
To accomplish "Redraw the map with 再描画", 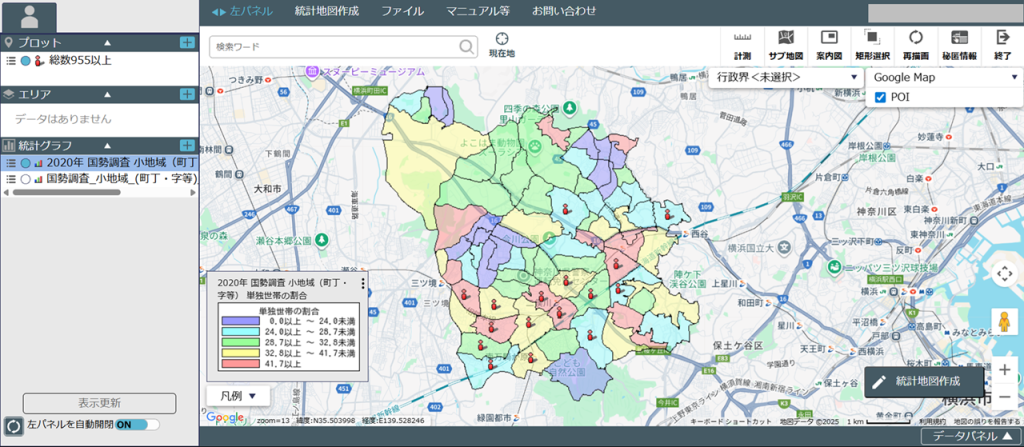I will (x=915, y=44).
